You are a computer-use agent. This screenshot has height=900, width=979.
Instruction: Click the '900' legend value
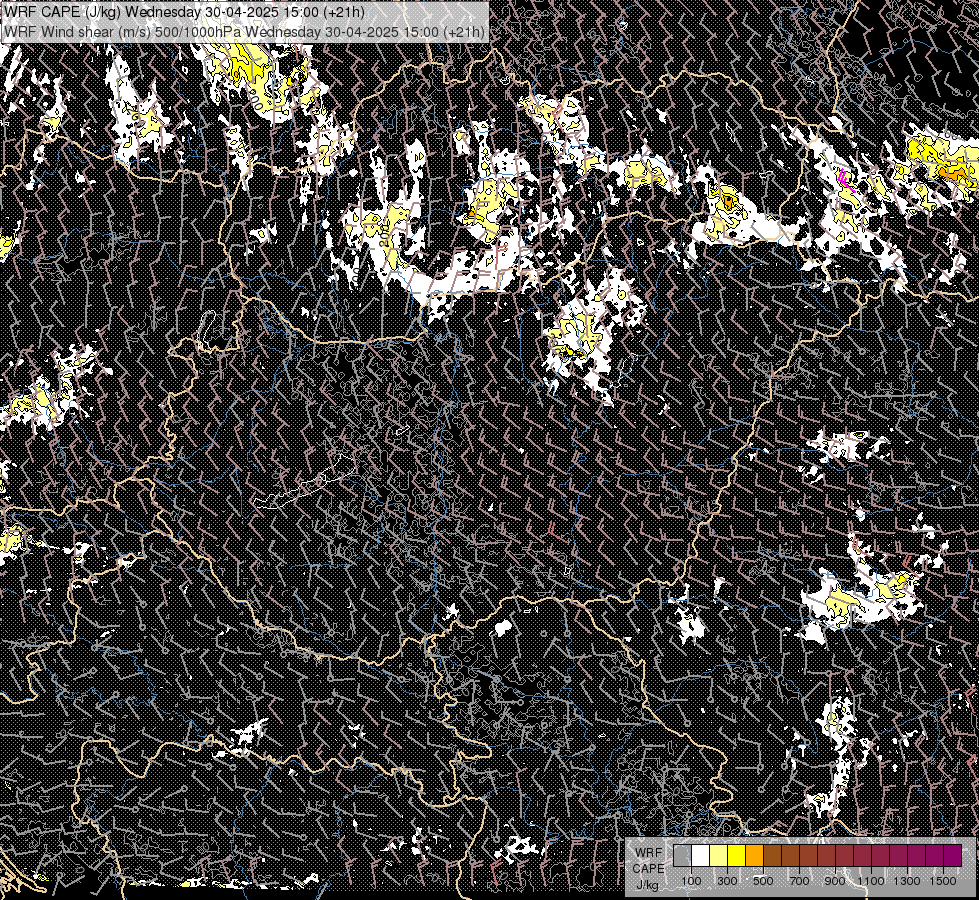[x=835, y=881]
